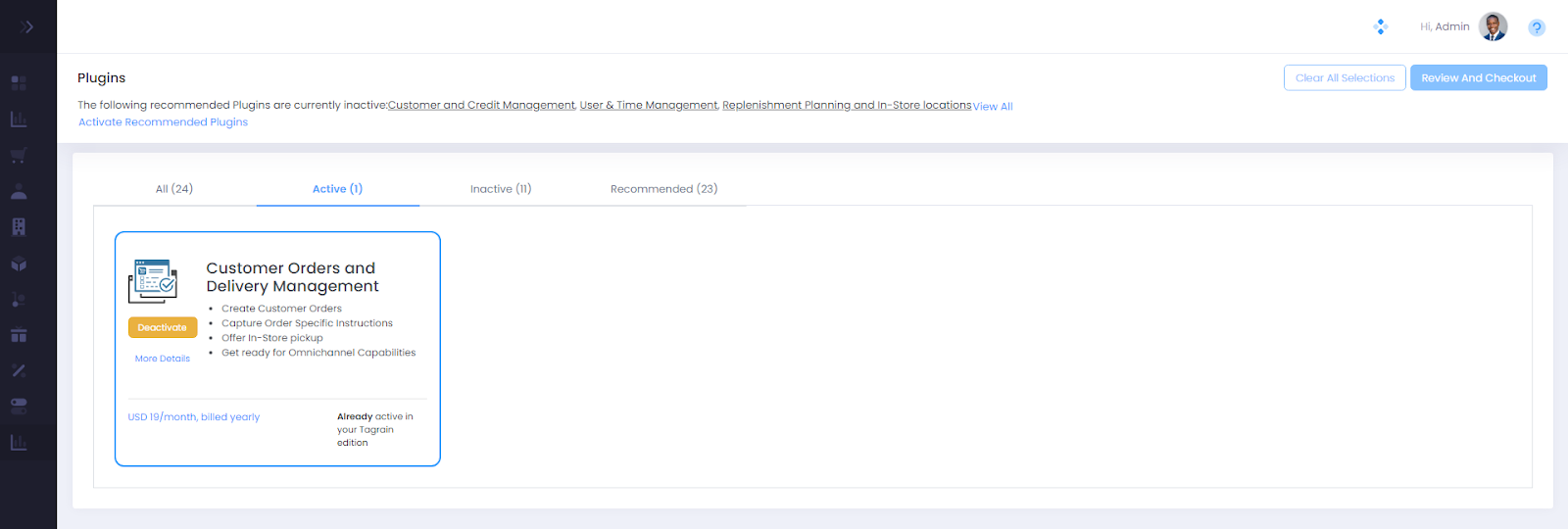
Task: Open the gift box sidebar icon
Action: click(x=19, y=334)
